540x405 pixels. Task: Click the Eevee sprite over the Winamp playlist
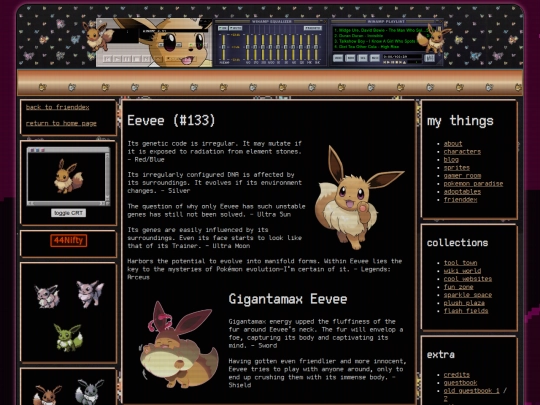tap(435, 38)
